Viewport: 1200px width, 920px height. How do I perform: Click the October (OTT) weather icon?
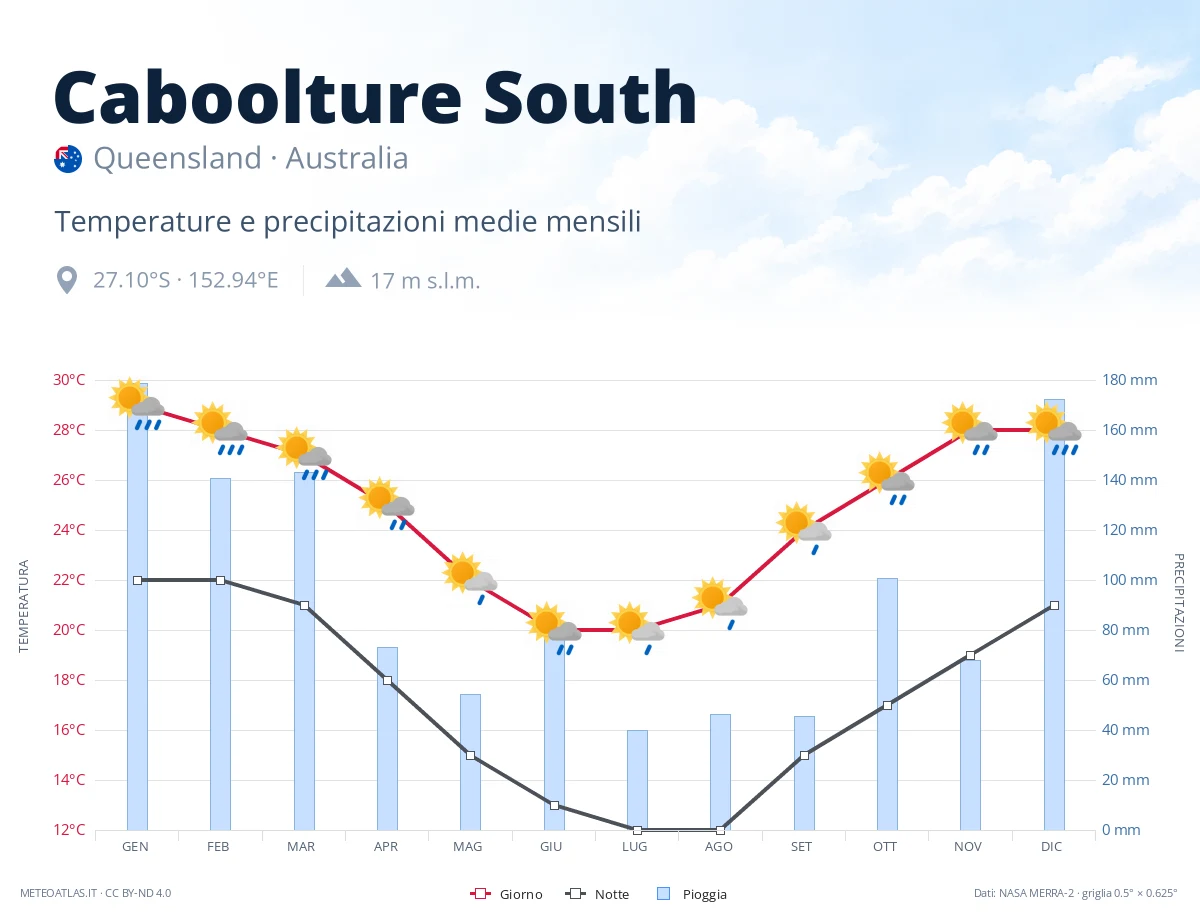pos(888,479)
